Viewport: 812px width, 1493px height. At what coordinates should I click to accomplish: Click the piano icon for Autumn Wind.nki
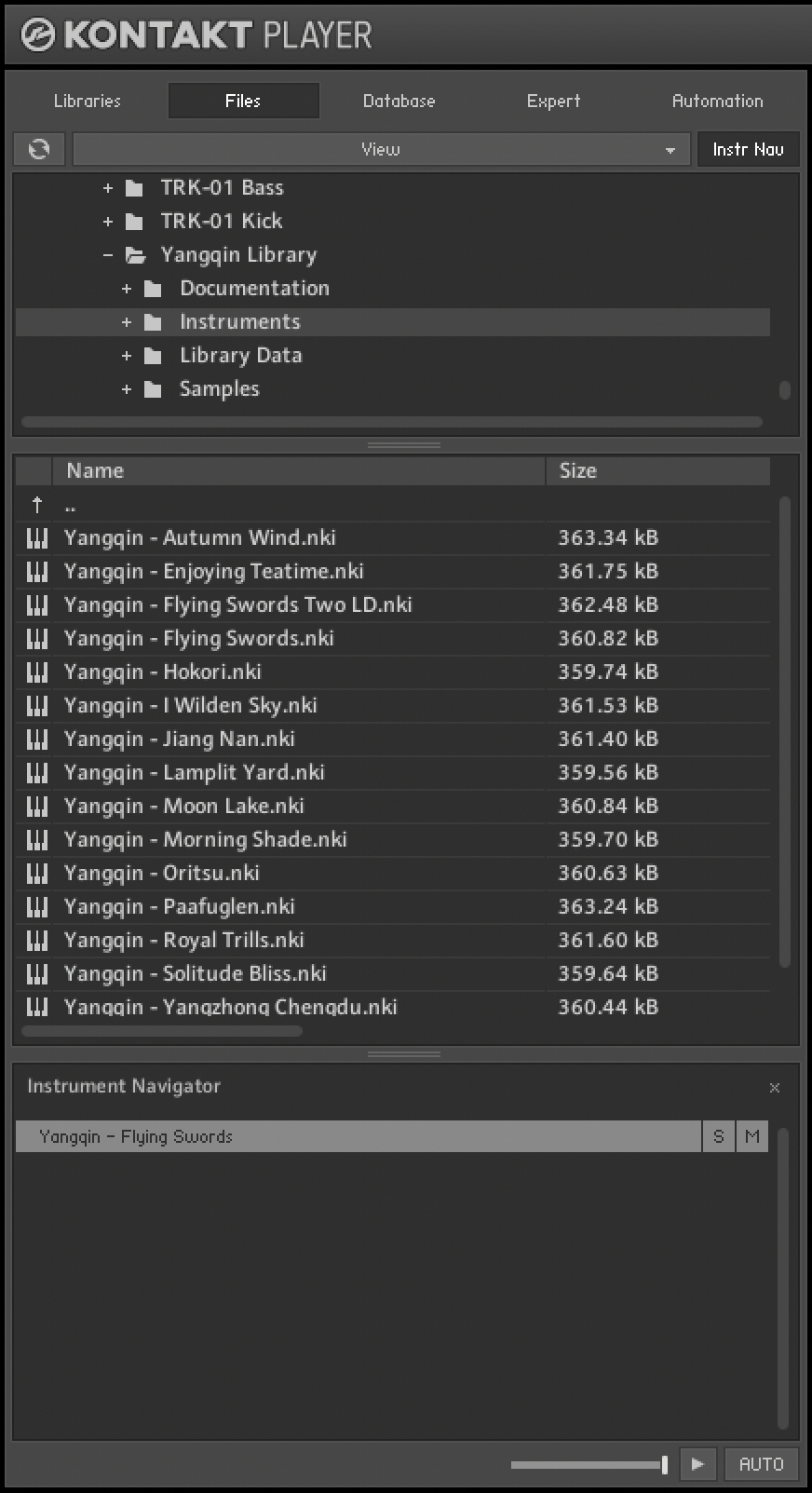click(37, 538)
